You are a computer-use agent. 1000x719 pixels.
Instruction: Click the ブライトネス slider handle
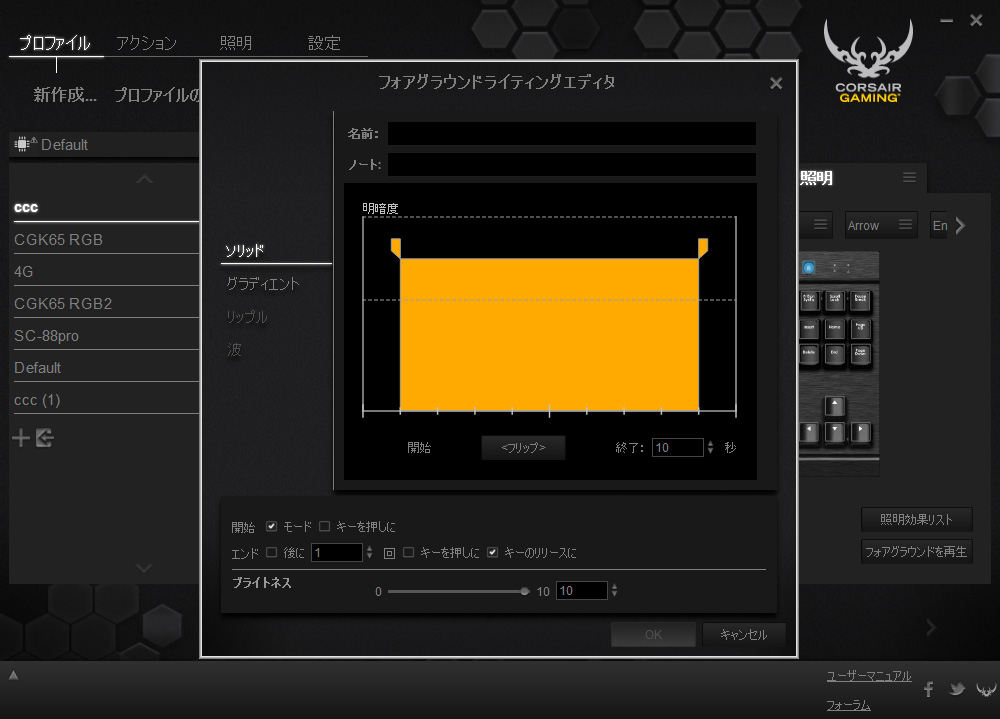coord(525,591)
